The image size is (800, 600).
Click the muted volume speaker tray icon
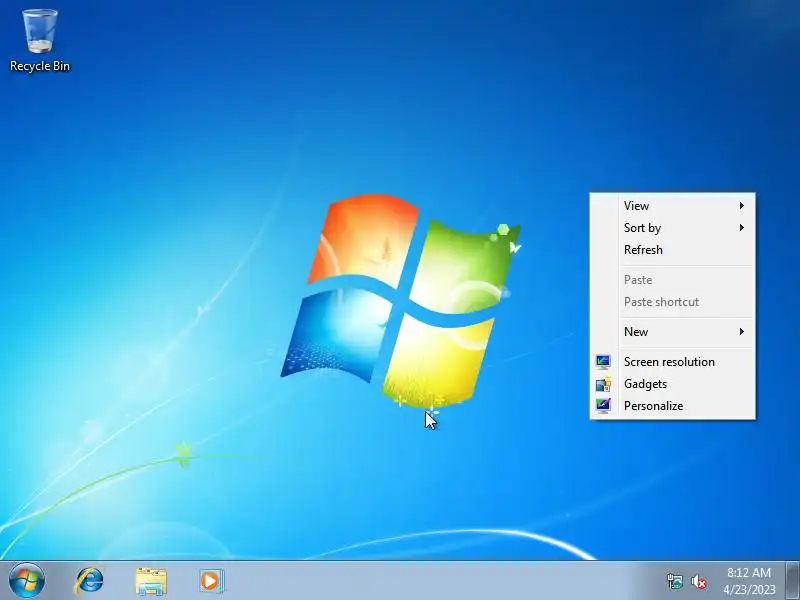pos(698,582)
